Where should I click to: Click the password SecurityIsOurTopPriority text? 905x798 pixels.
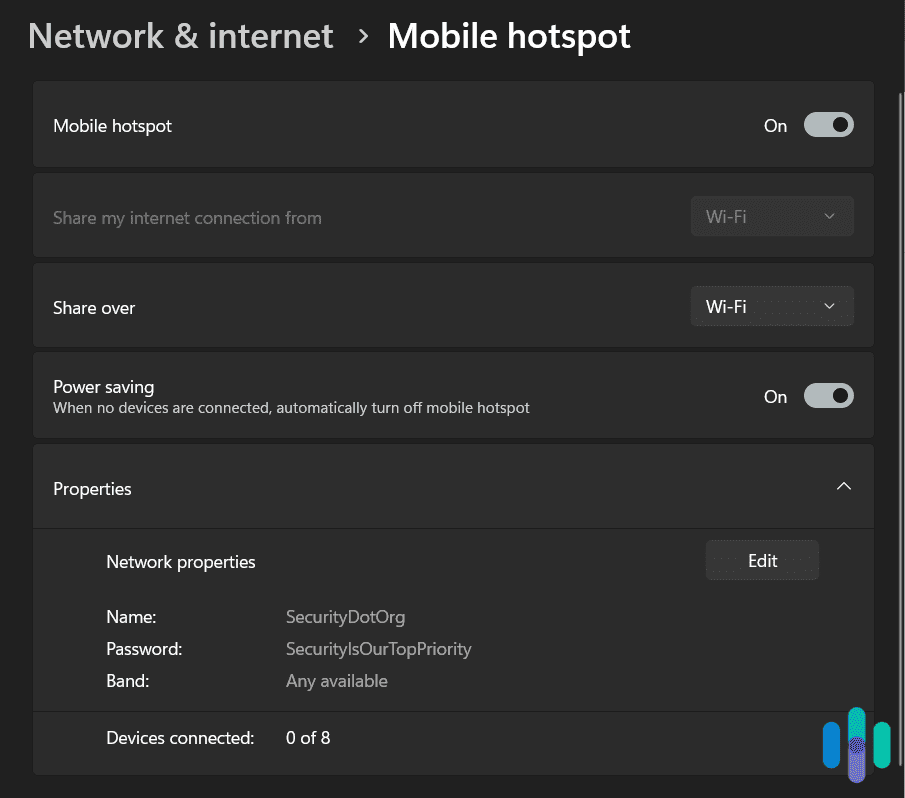point(378,649)
